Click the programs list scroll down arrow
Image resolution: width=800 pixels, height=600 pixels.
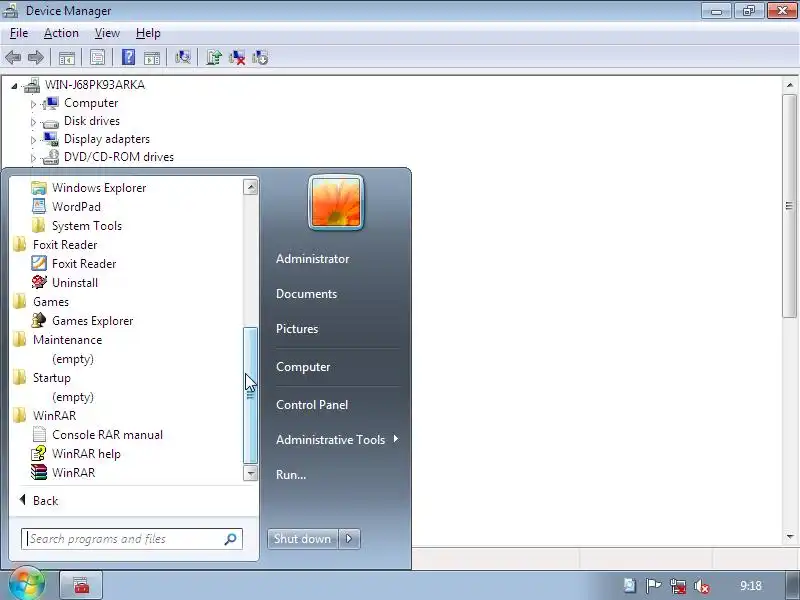[x=251, y=473]
